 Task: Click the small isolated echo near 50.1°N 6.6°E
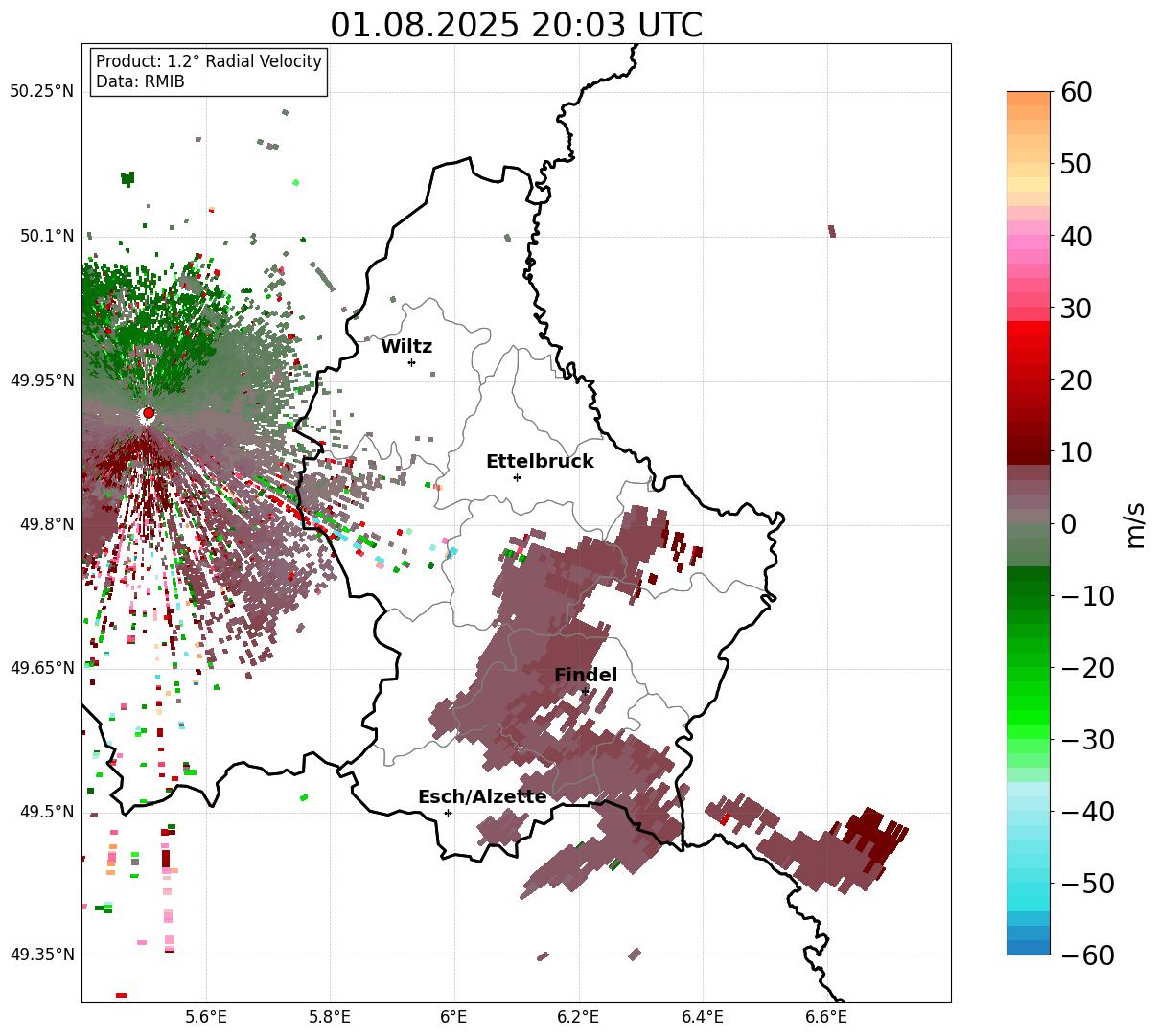coord(831,231)
